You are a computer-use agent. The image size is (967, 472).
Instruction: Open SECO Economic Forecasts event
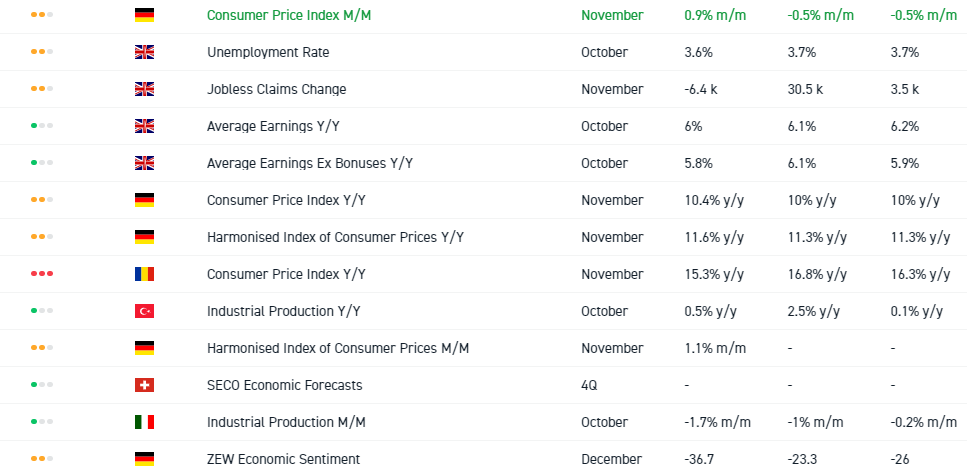point(284,385)
